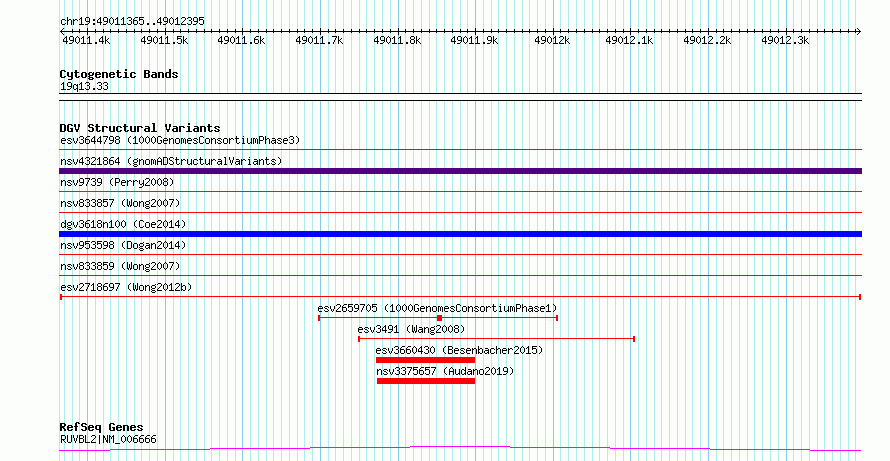Image resolution: width=890 pixels, height=461 pixels.
Task: Select the 19q13.33 band label
Action: tap(84, 87)
